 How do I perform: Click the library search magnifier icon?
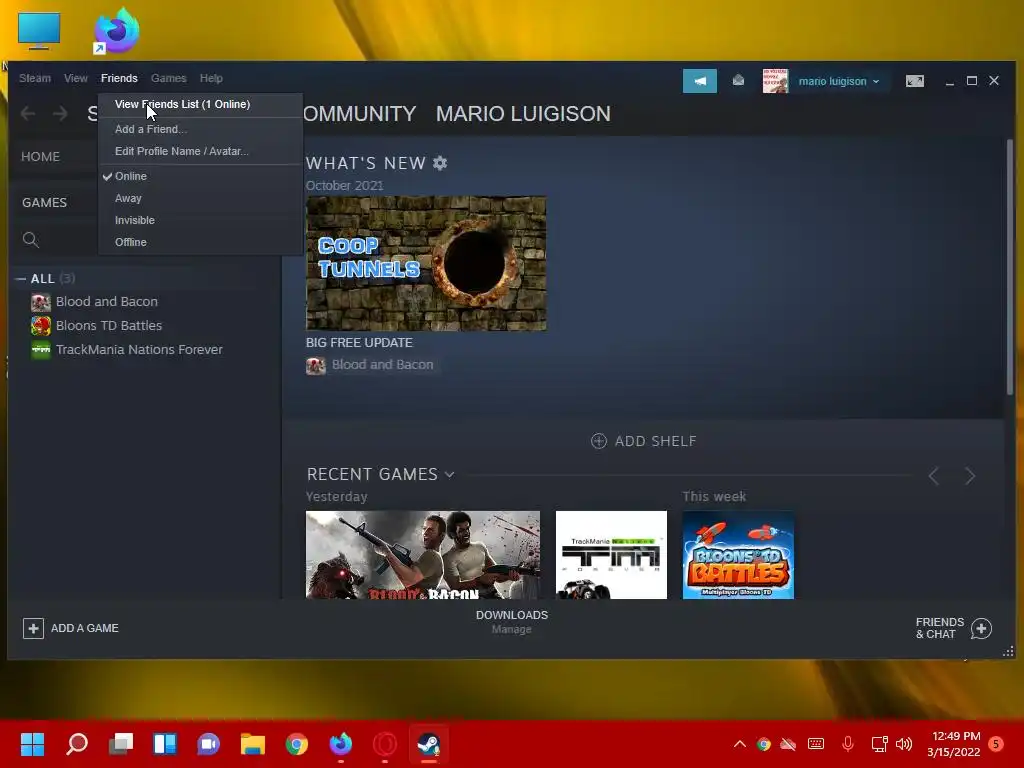[x=30, y=240]
